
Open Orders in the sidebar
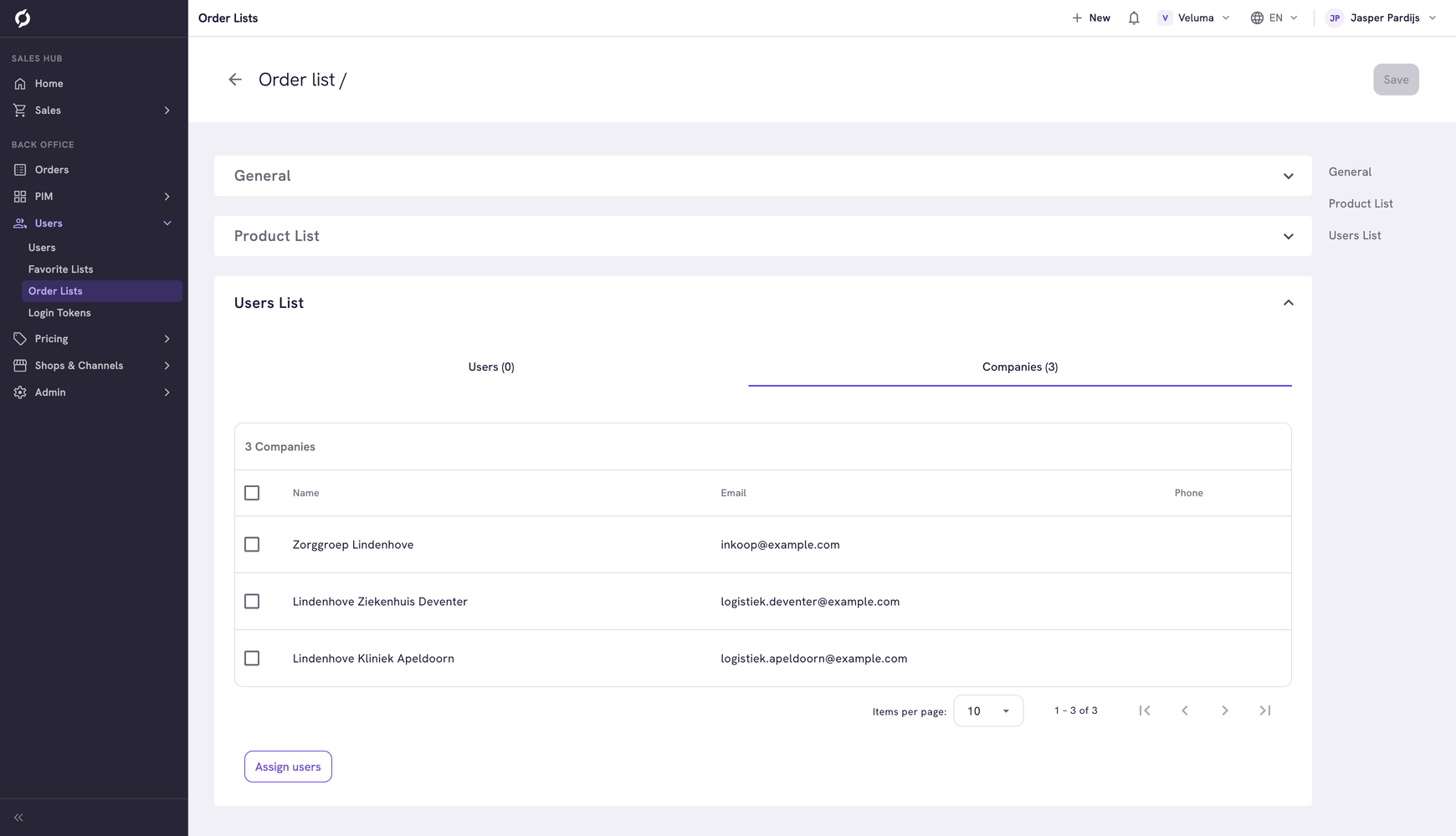[94, 170]
